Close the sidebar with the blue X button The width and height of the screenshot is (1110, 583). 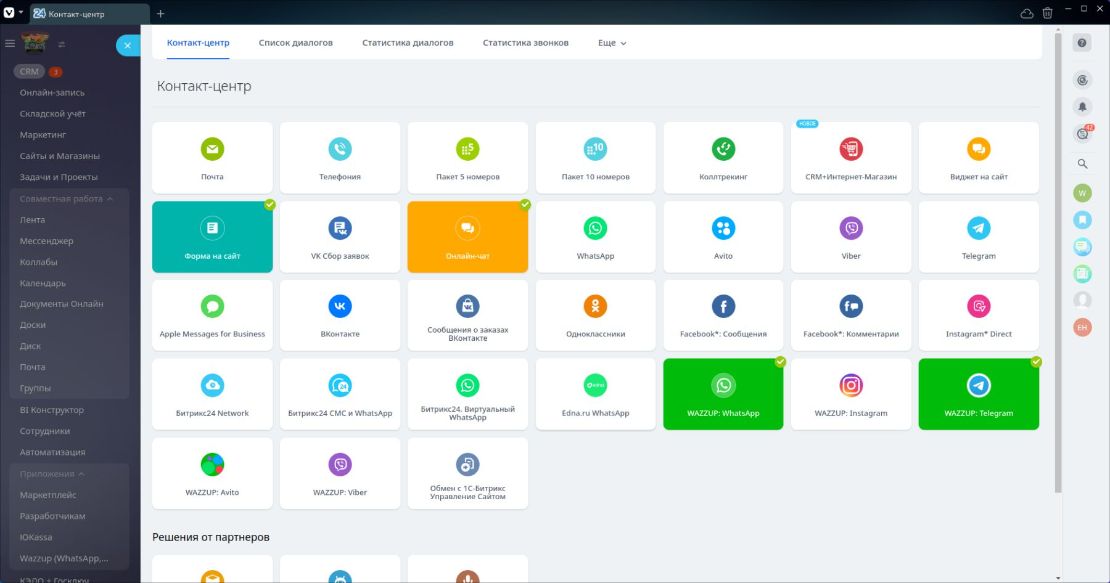127,45
